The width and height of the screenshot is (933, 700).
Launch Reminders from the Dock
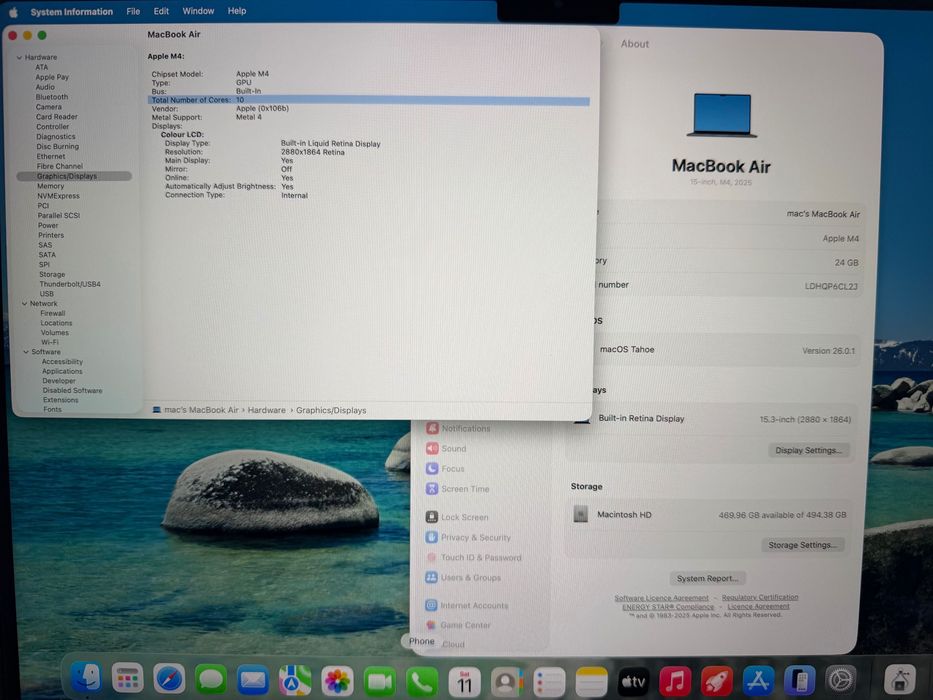[549, 682]
